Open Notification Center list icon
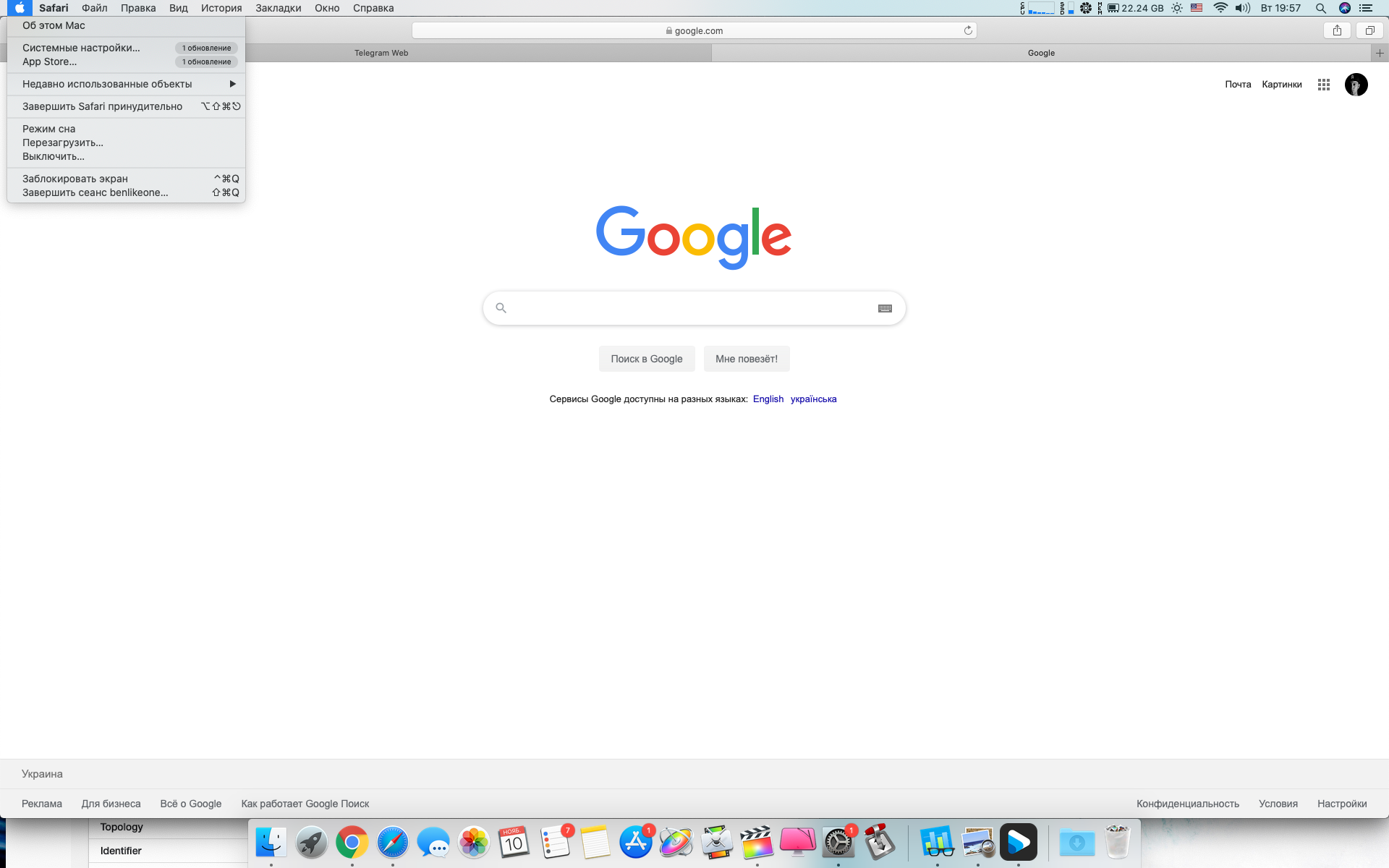The width and height of the screenshot is (1389, 868). coord(1366,8)
